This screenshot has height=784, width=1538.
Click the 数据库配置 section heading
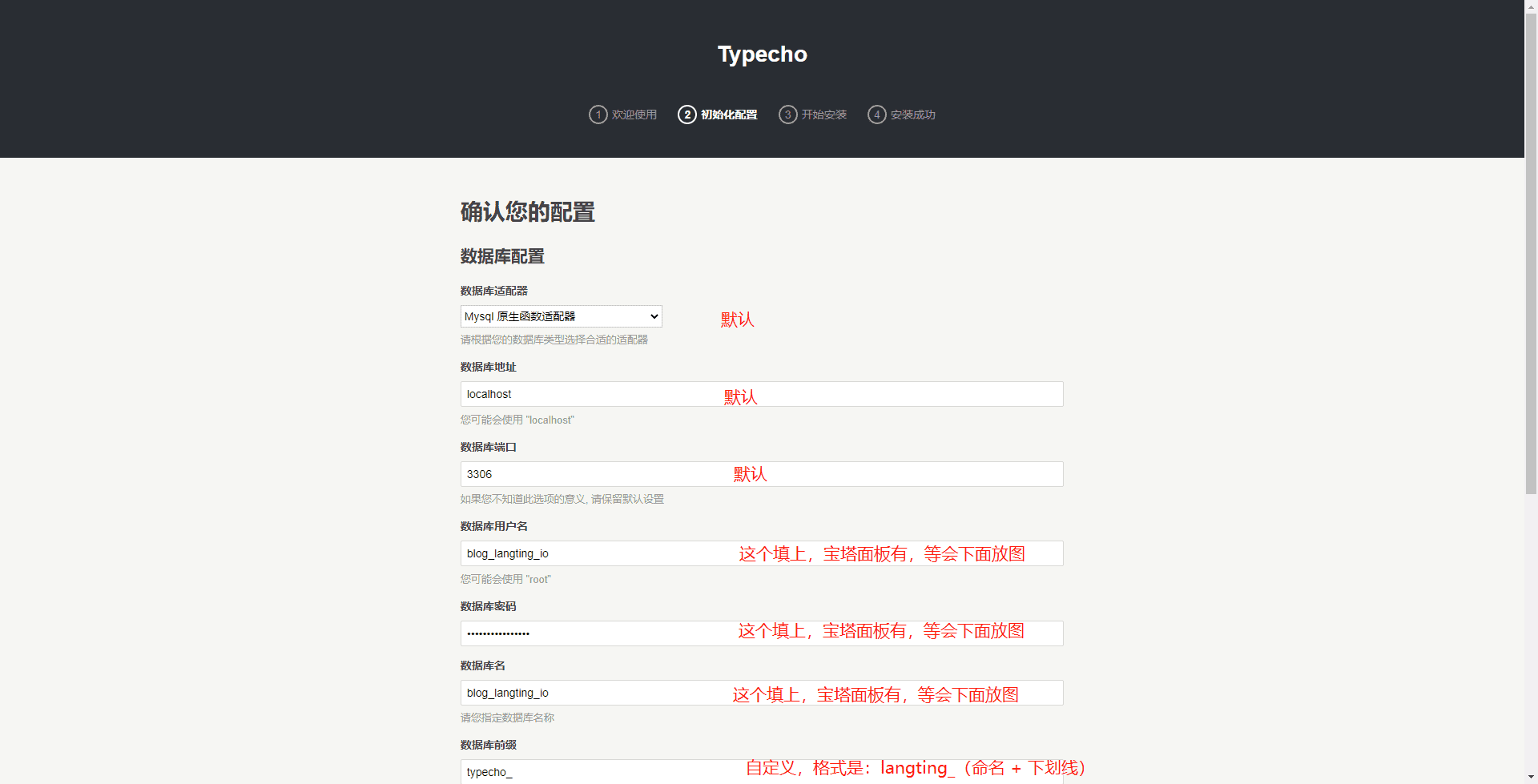(502, 256)
